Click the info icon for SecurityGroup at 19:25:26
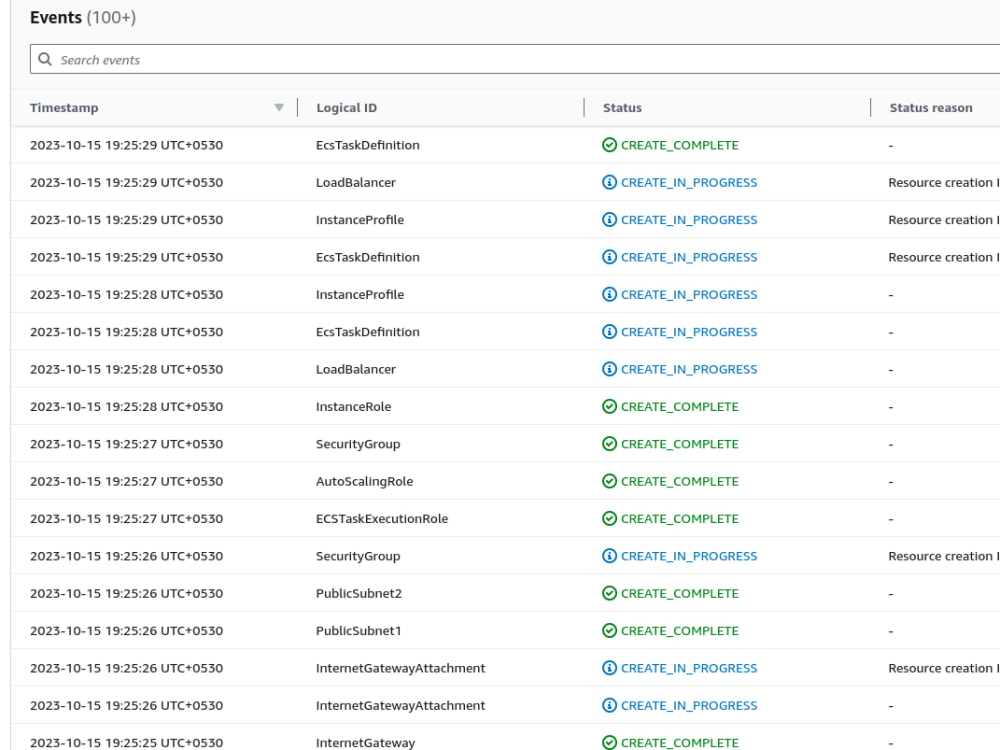 (609, 556)
